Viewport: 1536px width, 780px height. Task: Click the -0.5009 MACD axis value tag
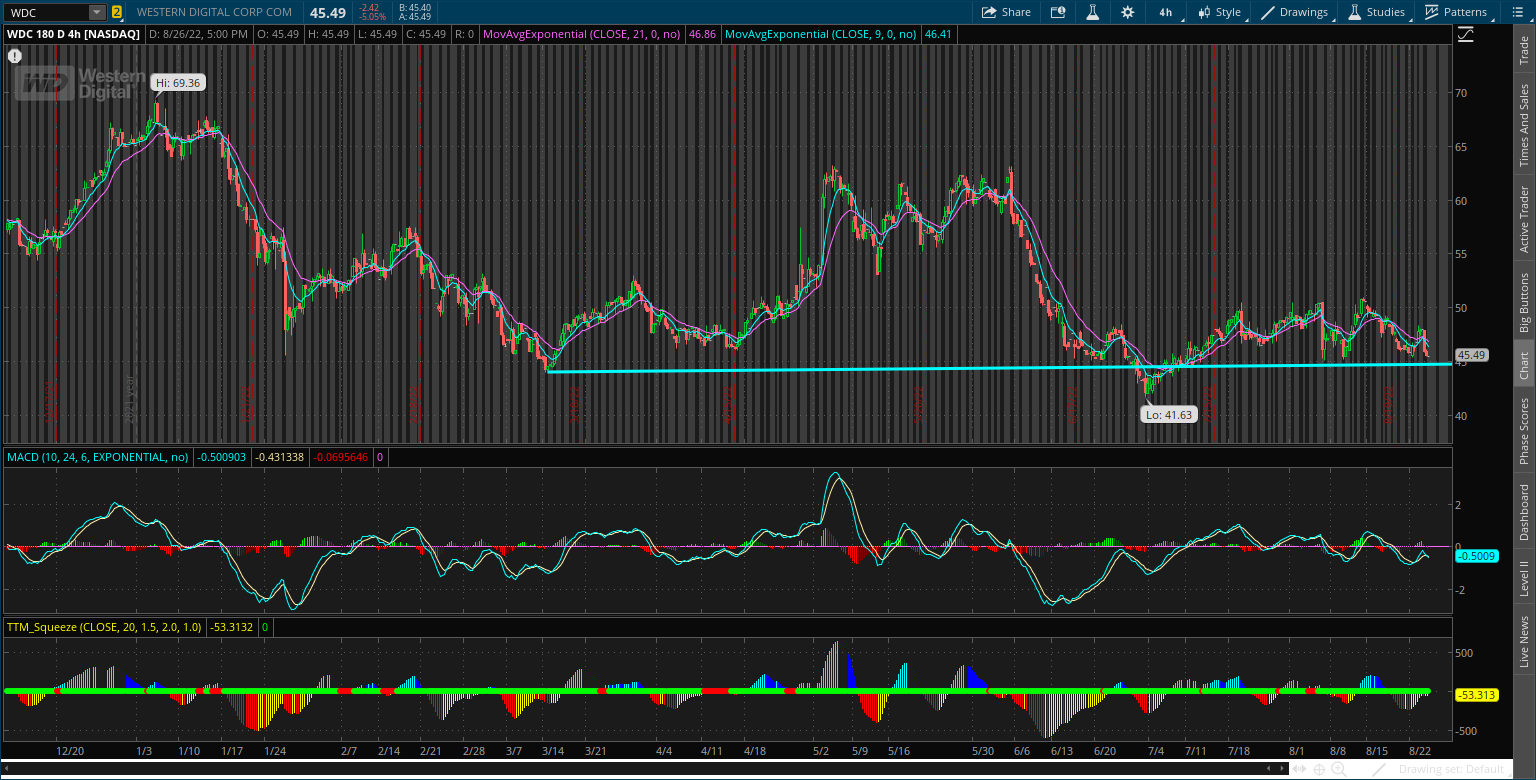[x=1475, y=556]
